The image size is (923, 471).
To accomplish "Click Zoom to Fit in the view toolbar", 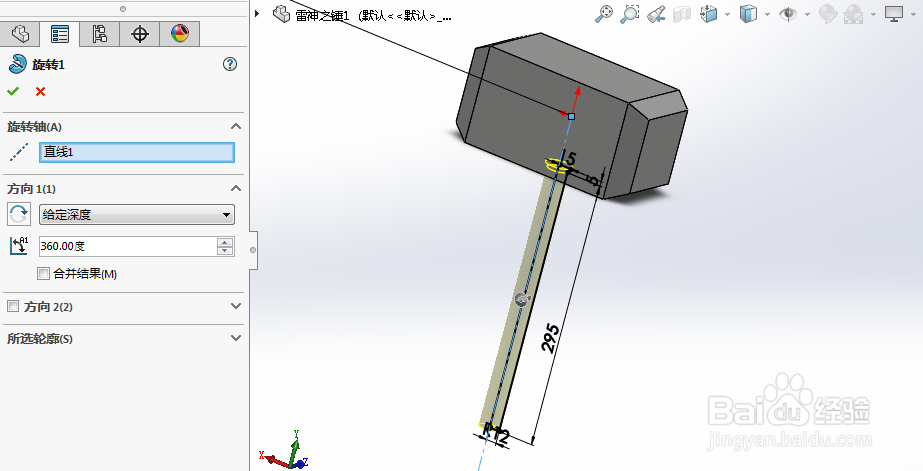I will point(603,14).
